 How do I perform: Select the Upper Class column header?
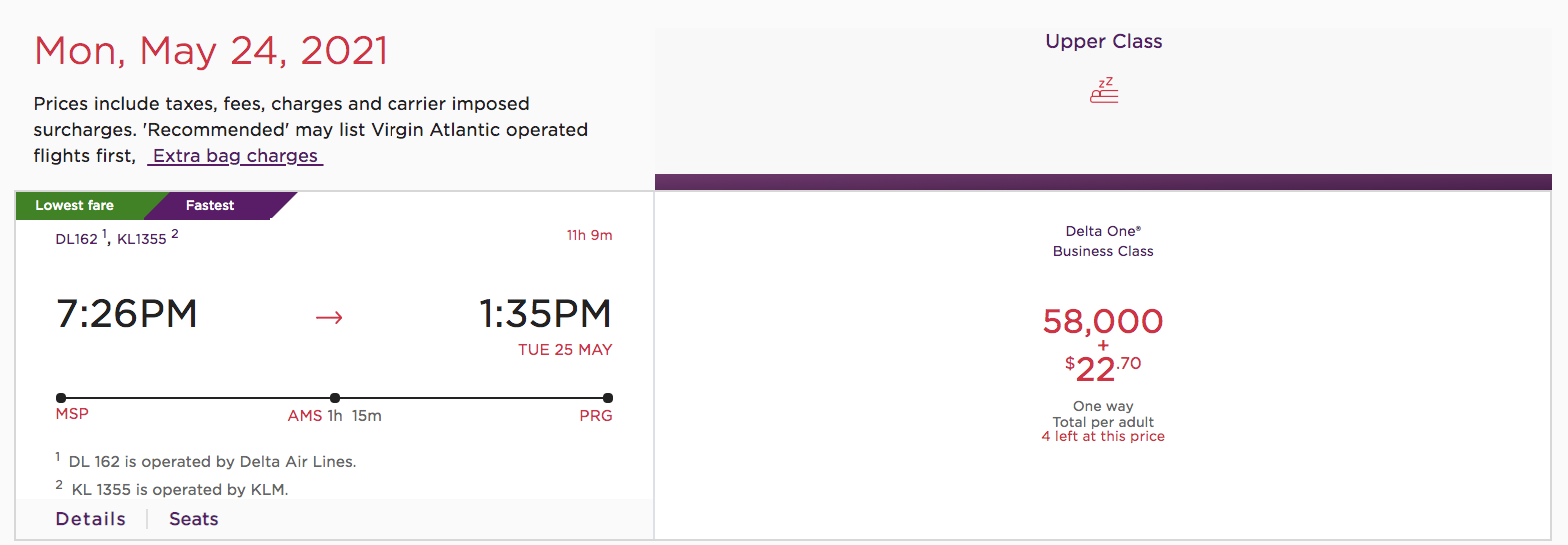coord(1104,41)
